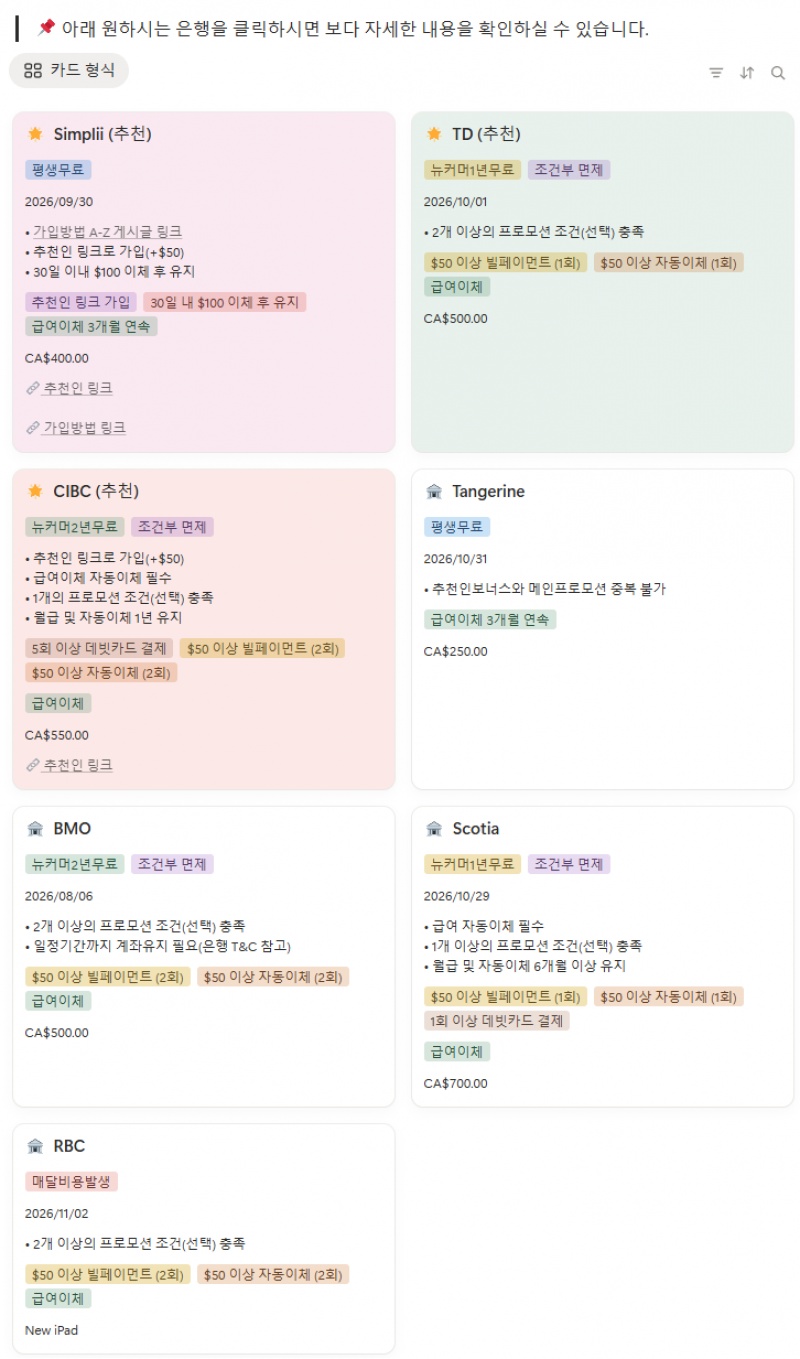800x1359 pixels.
Task: Click 뉴커머1년무료 tag on TD card
Action: [x=472, y=170]
